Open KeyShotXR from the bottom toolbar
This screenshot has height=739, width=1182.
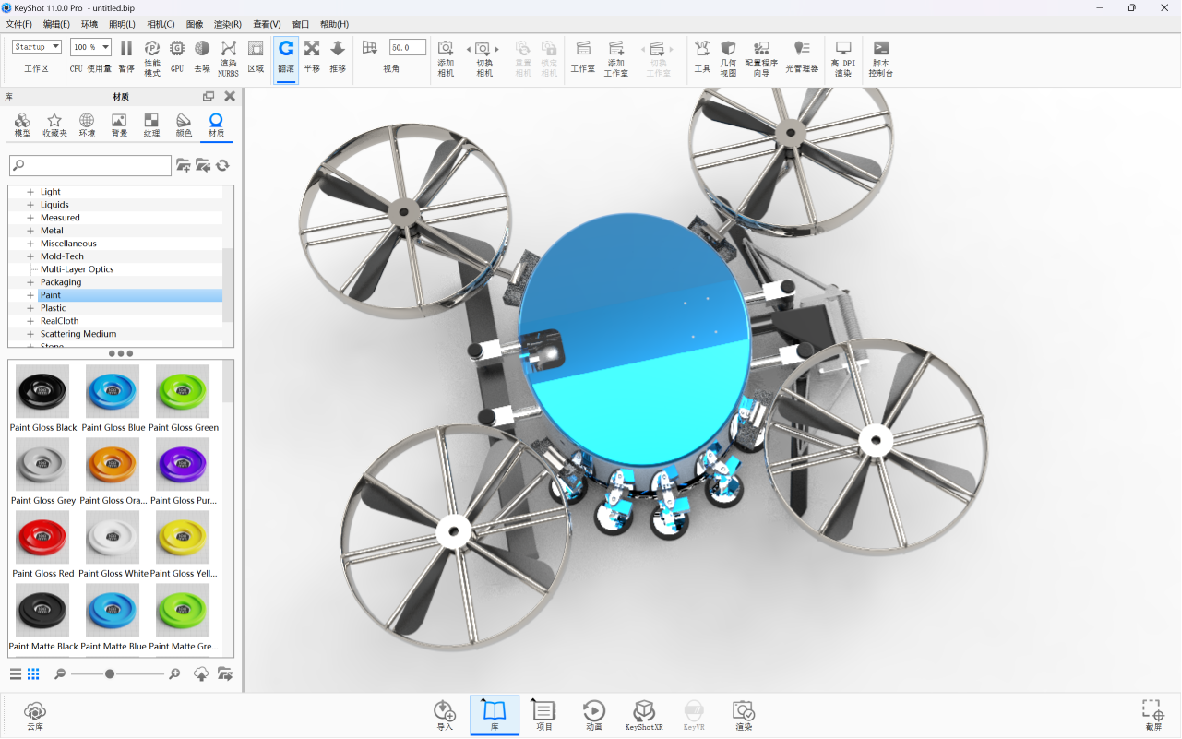(644, 714)
